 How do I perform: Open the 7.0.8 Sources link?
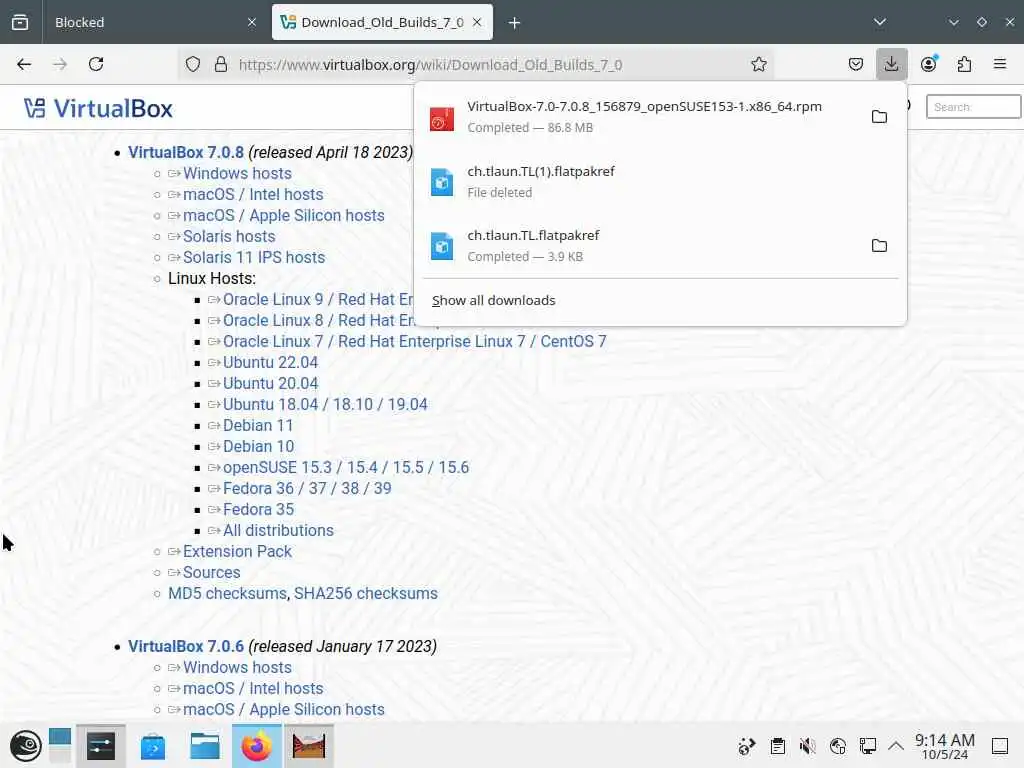pos(212,572)
